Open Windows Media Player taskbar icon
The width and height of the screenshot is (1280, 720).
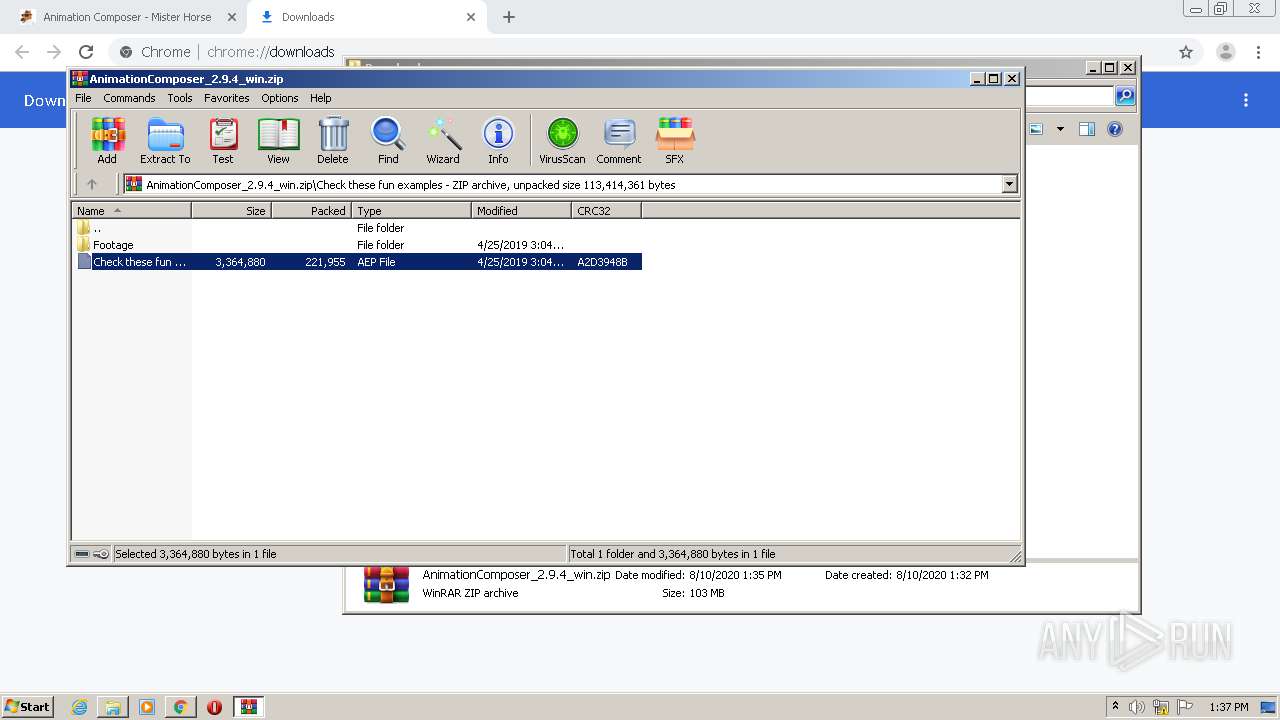(147, 707)
